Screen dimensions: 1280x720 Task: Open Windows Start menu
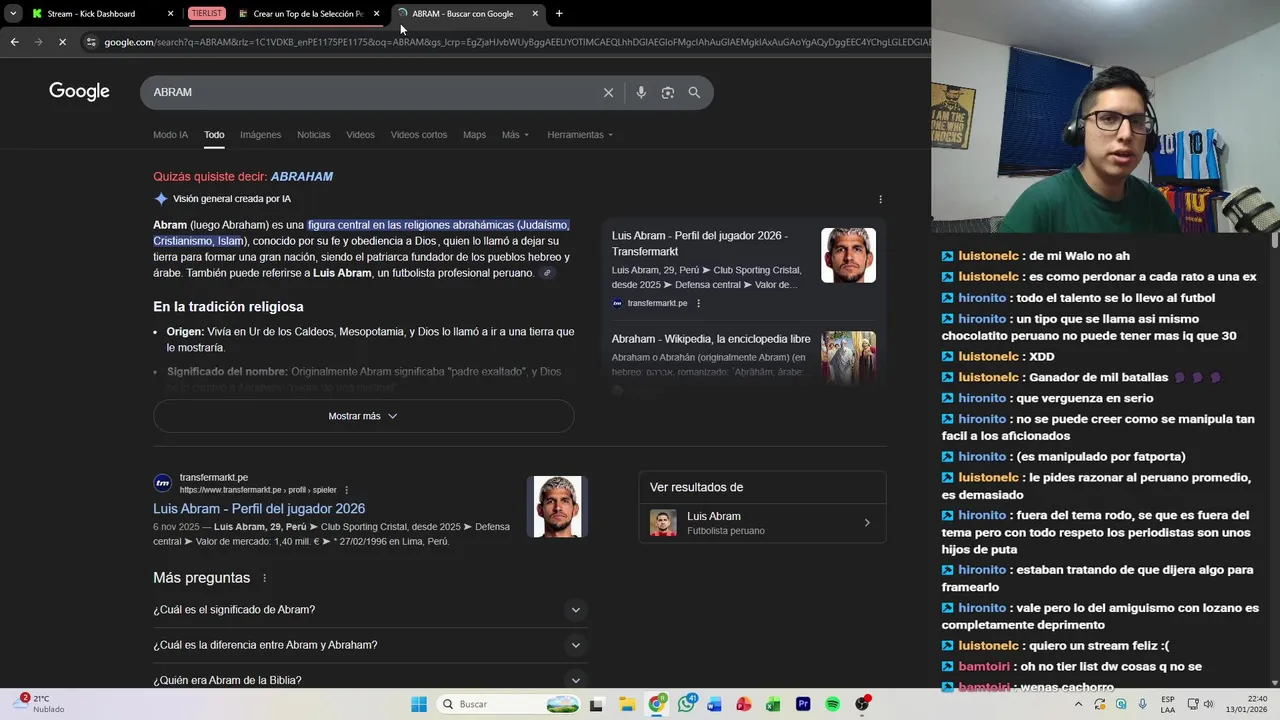(x=419, y=704)
